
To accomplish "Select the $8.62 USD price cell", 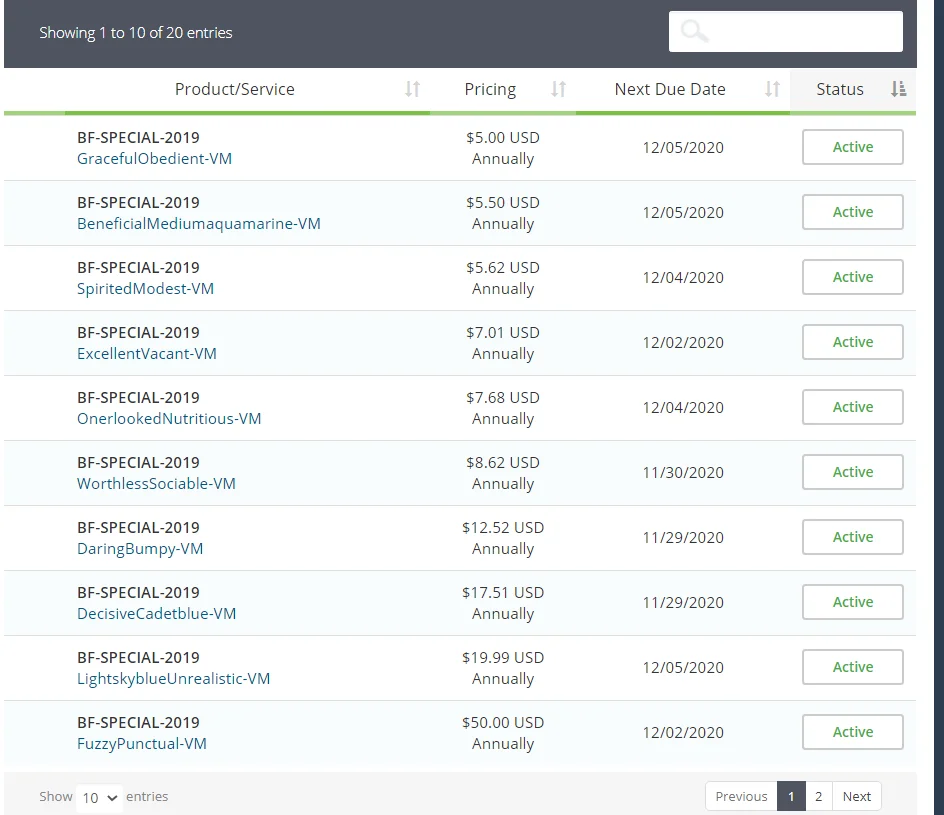I will tap(503, 473).
